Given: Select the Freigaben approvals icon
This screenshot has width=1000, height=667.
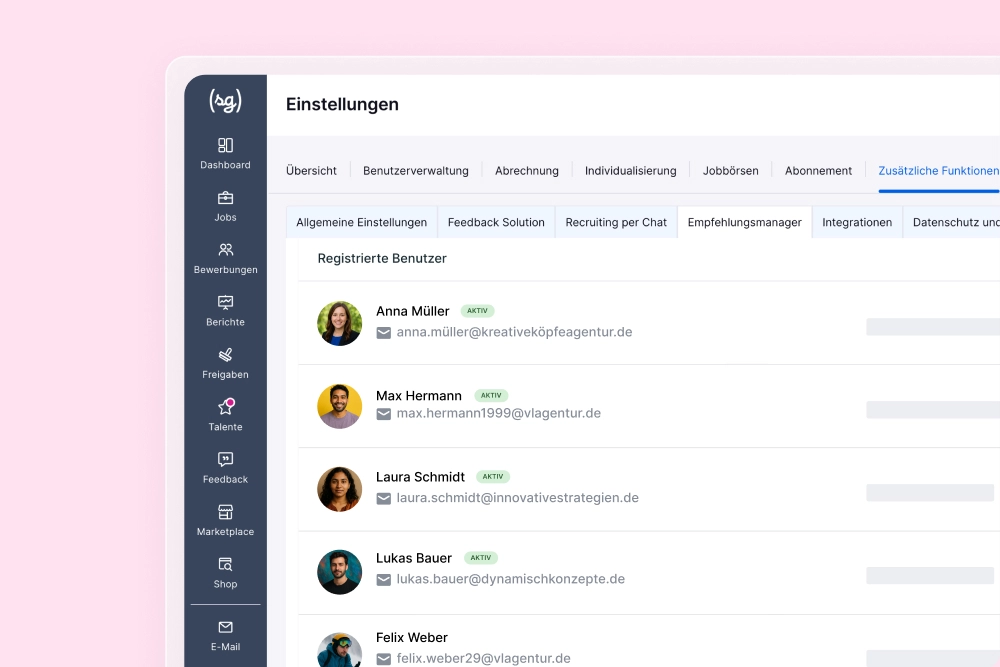Looking at the screenshot, I should (225, 362).
